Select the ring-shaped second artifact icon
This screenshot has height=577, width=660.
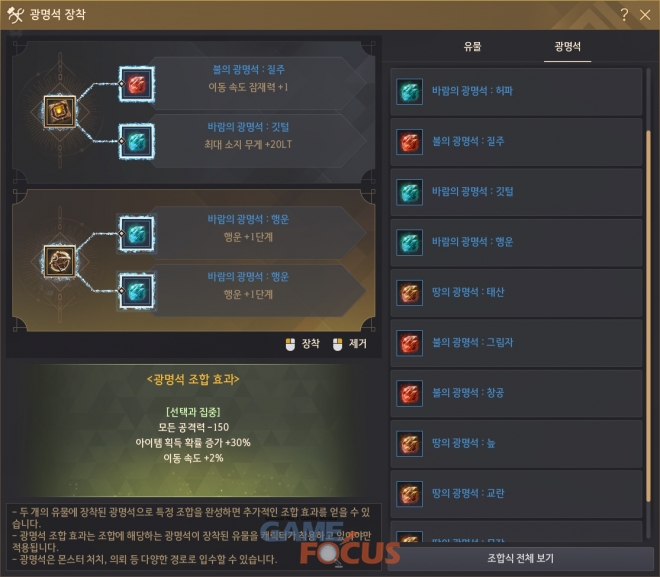[60, 261]
